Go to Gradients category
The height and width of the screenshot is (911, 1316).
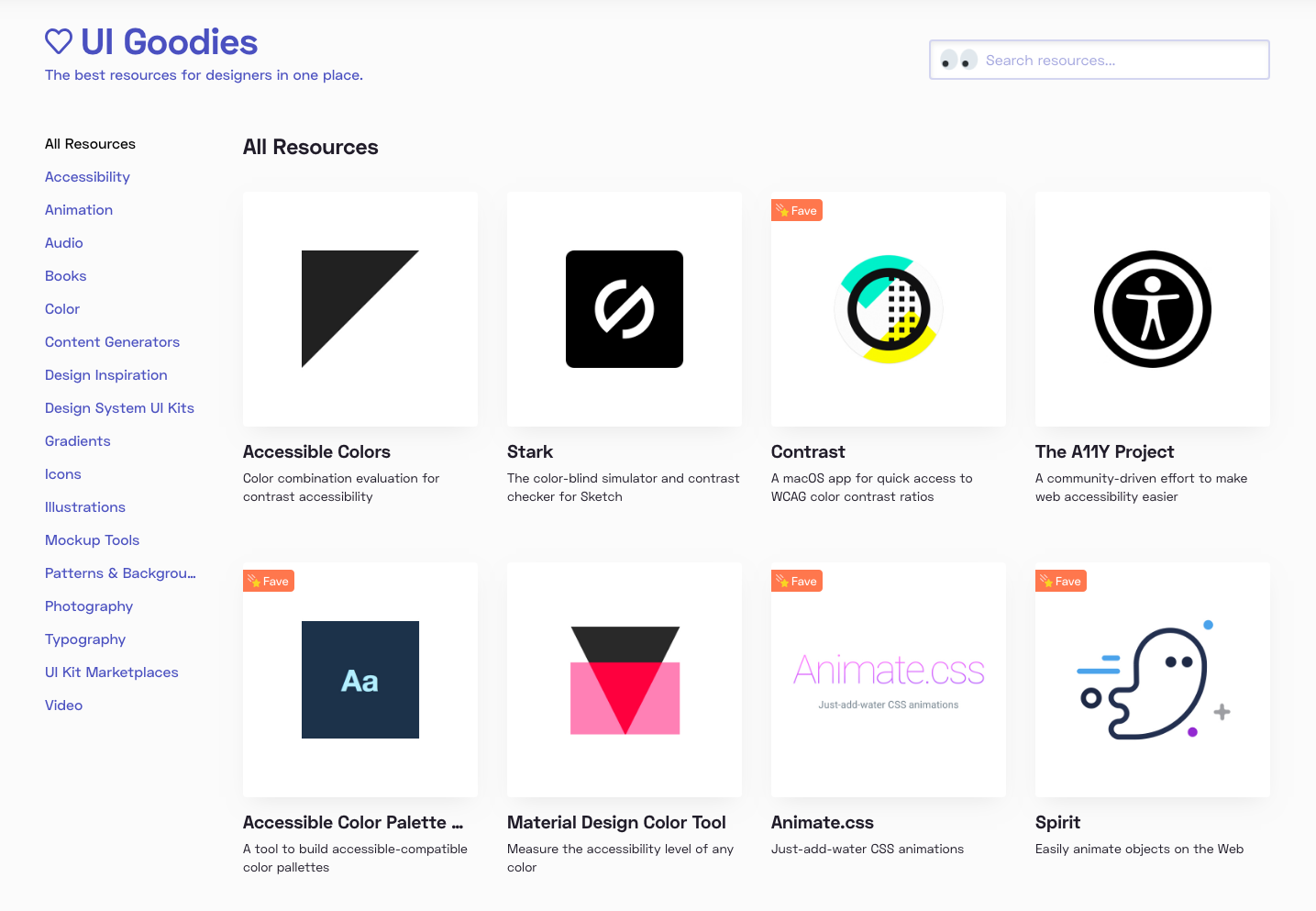coord(78,441)
